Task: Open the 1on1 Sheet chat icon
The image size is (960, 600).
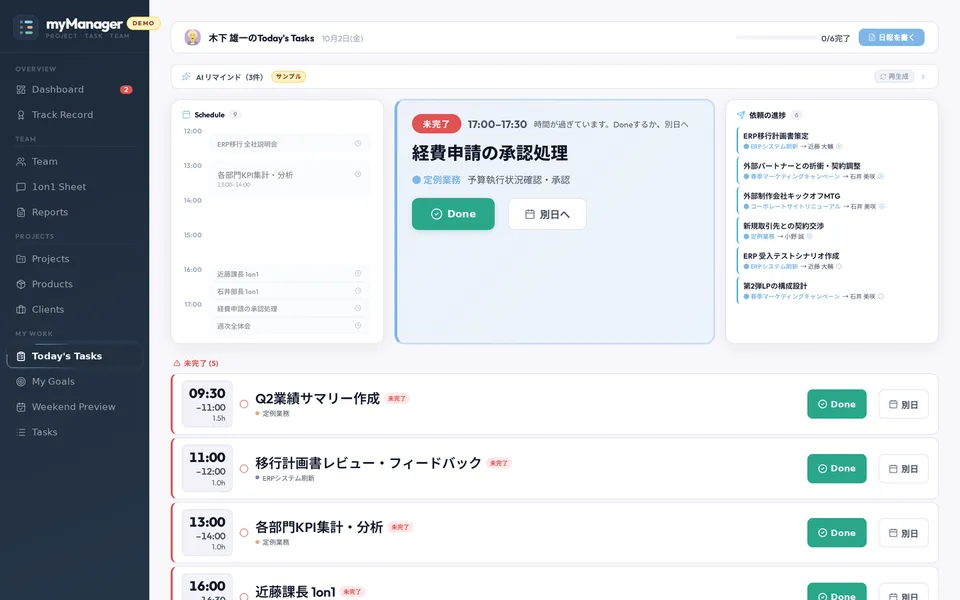Action: tap(21, 187)
